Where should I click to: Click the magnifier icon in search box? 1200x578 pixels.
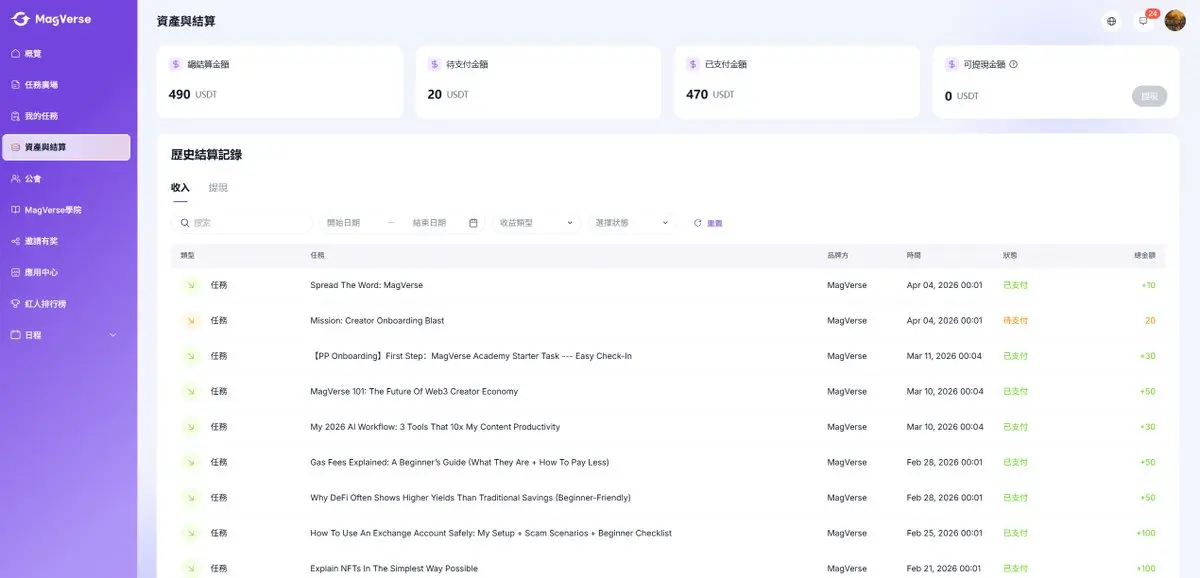pyautogui.click(x=185, y=223)
